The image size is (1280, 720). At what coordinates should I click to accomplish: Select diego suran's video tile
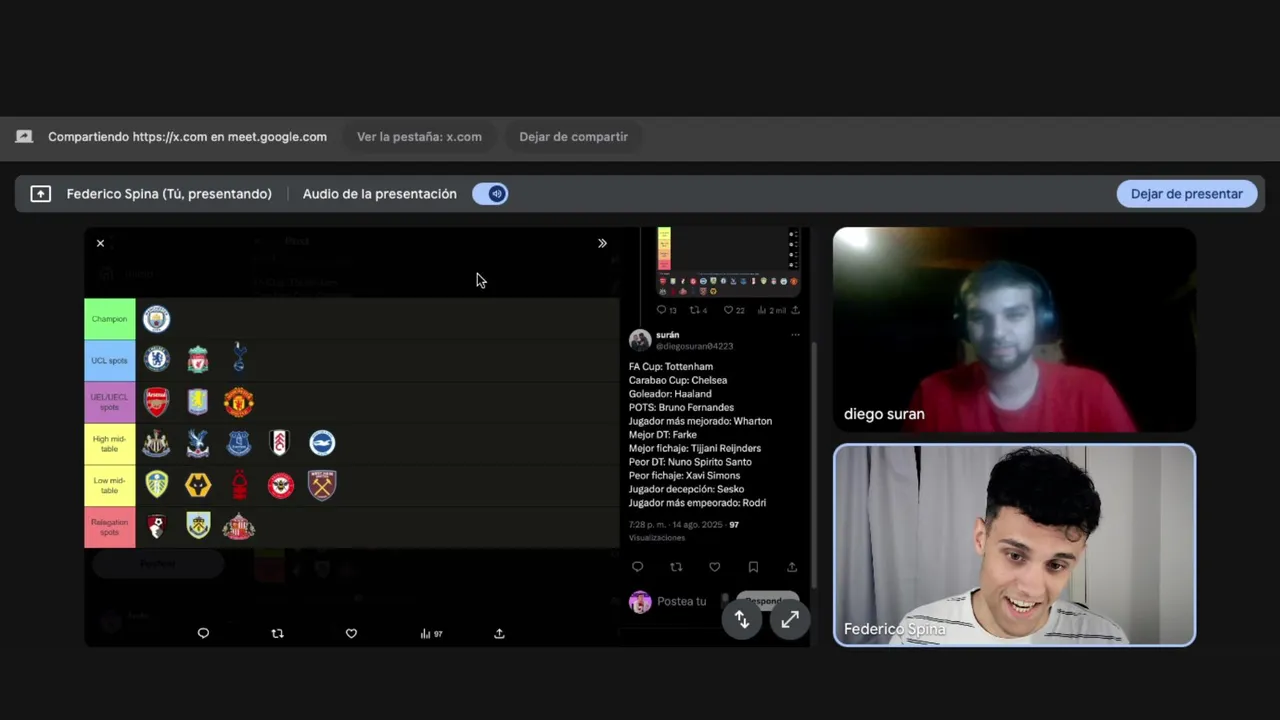point(1014,330)
